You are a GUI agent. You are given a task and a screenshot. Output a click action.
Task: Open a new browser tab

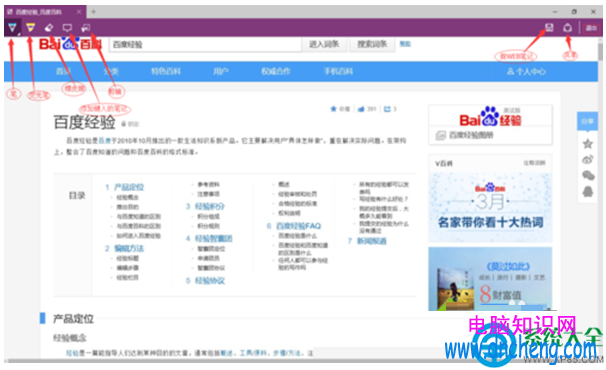[x=93, y=12]
